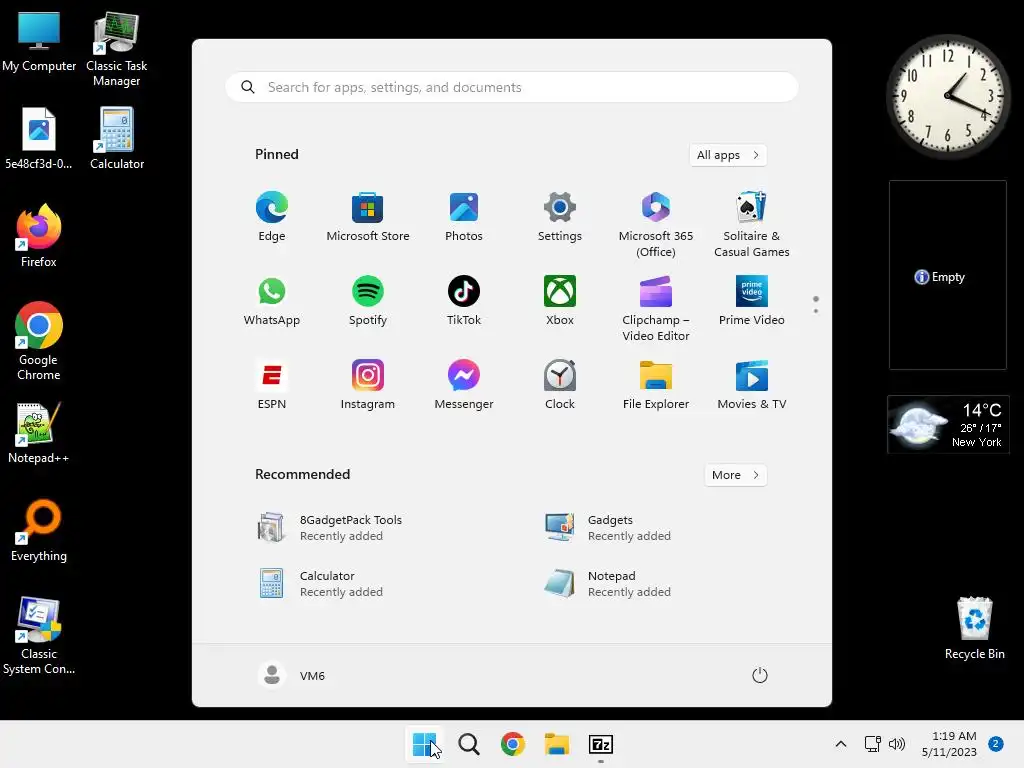
Task: Open Spotify pinned app
Action: point(368,301)
